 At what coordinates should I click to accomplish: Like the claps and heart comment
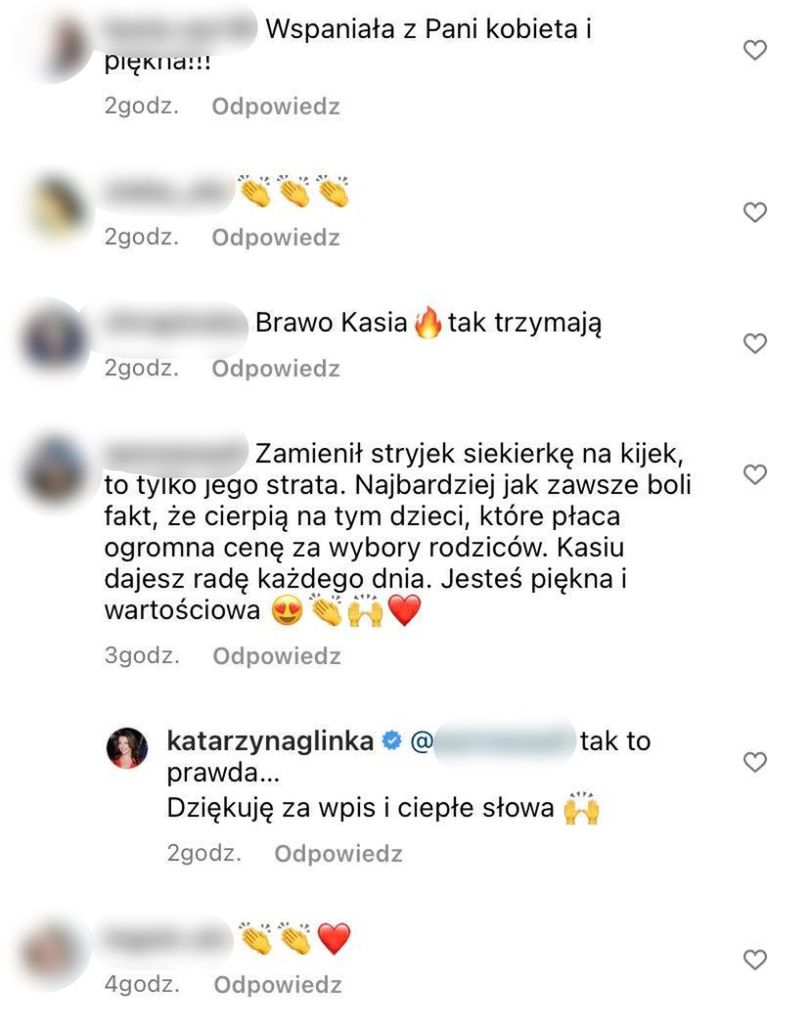(755, 960)
